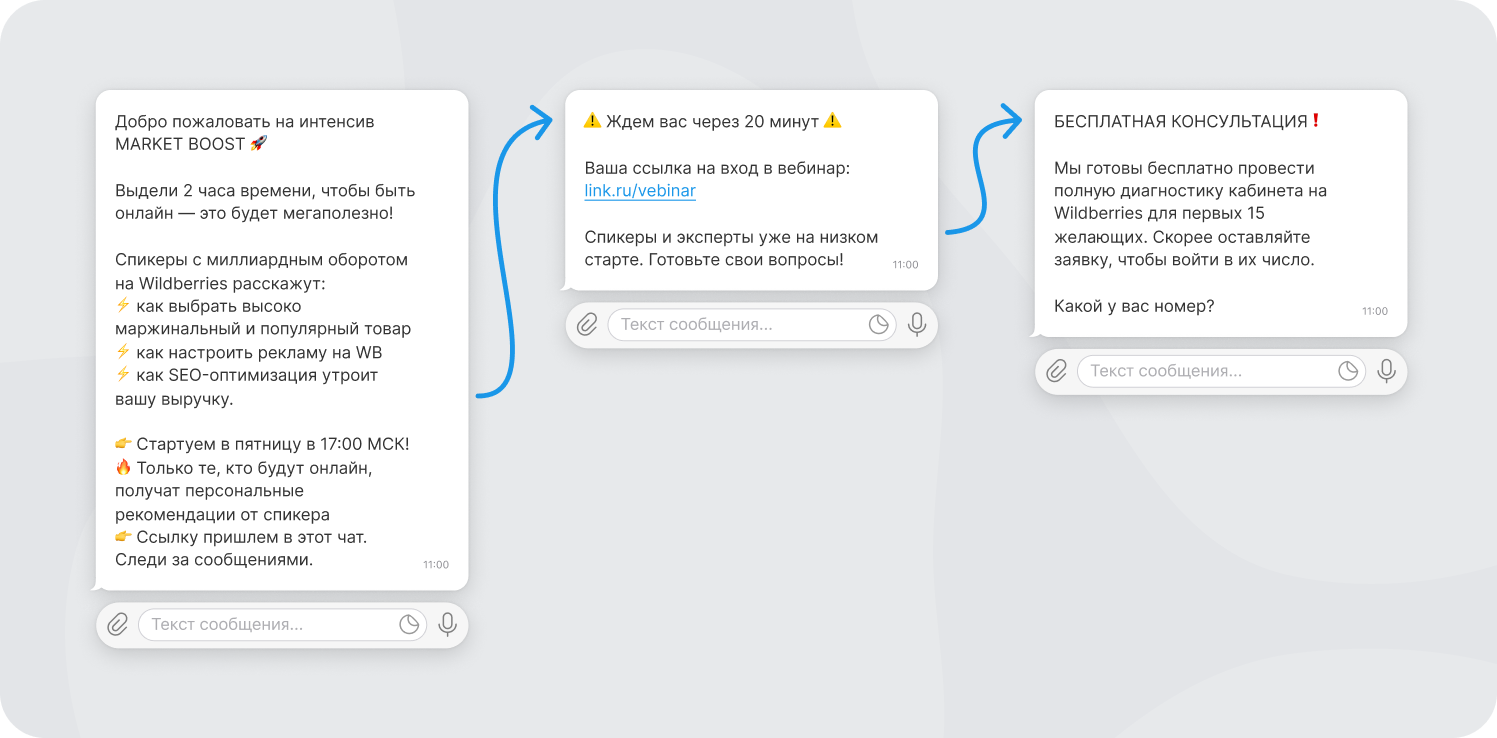Open the link.ru/vebinar hyperlink
The image size is (1497, 738).
pos(640,191)
